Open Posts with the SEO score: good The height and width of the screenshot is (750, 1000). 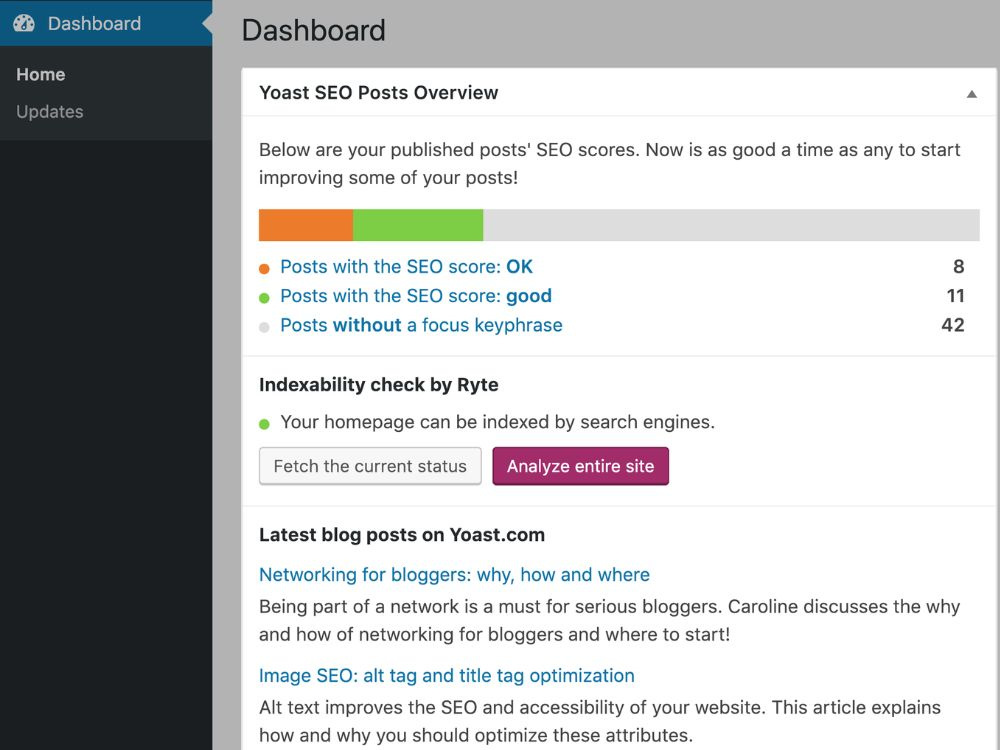(416, 296)
